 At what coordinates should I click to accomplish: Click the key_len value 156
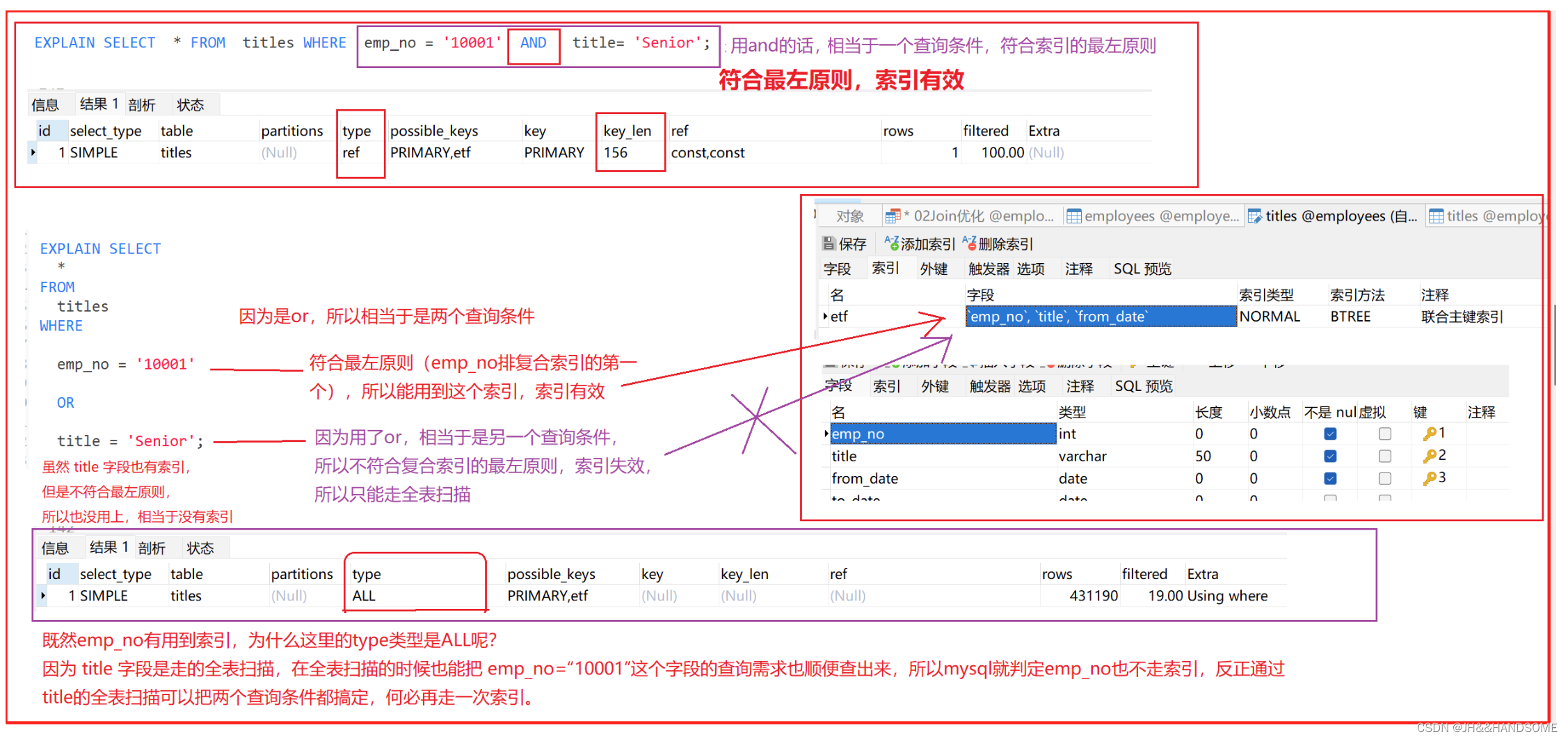616,152
